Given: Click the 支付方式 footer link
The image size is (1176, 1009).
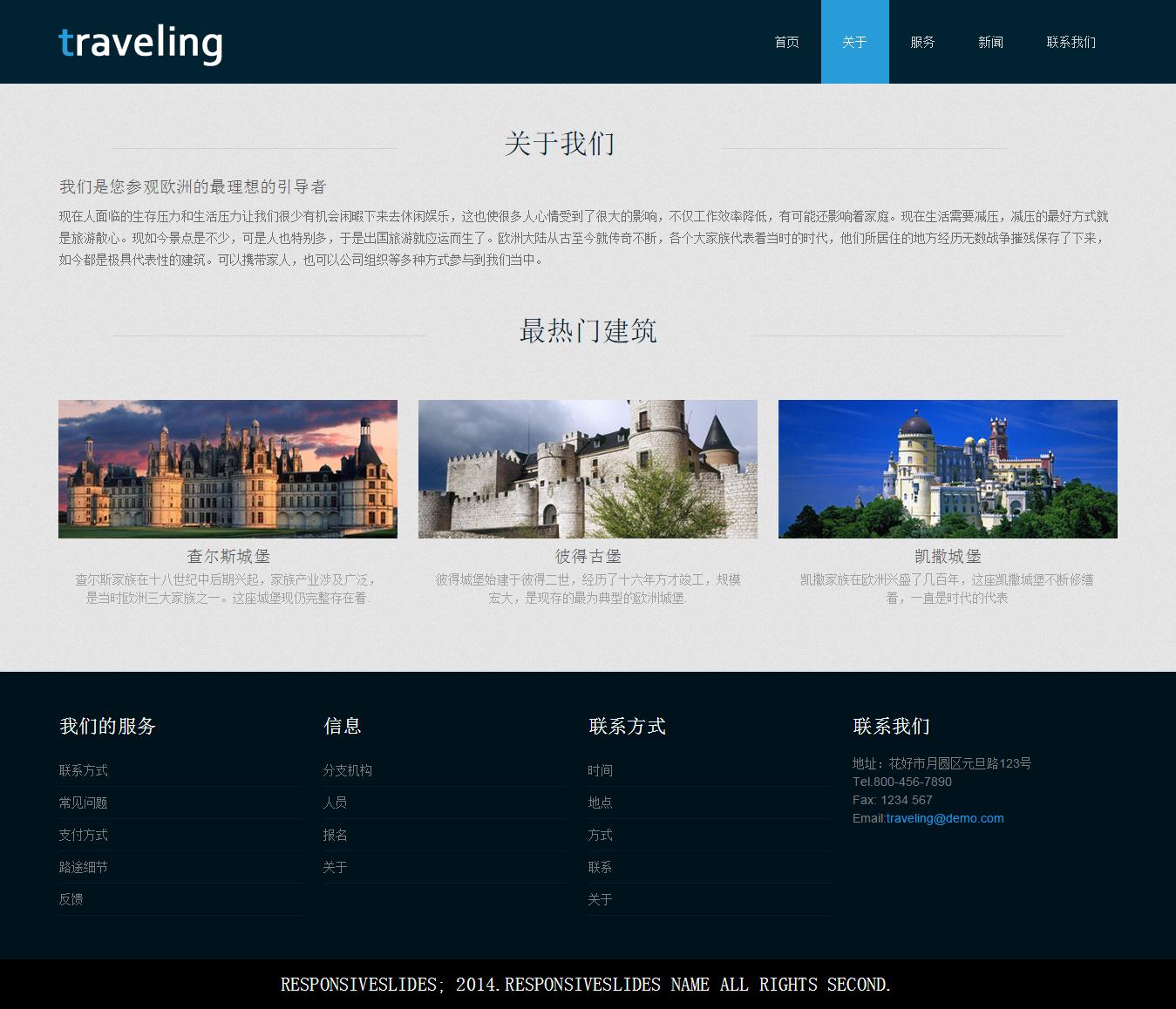Looking at the screenshot, I should click(84, 835).
